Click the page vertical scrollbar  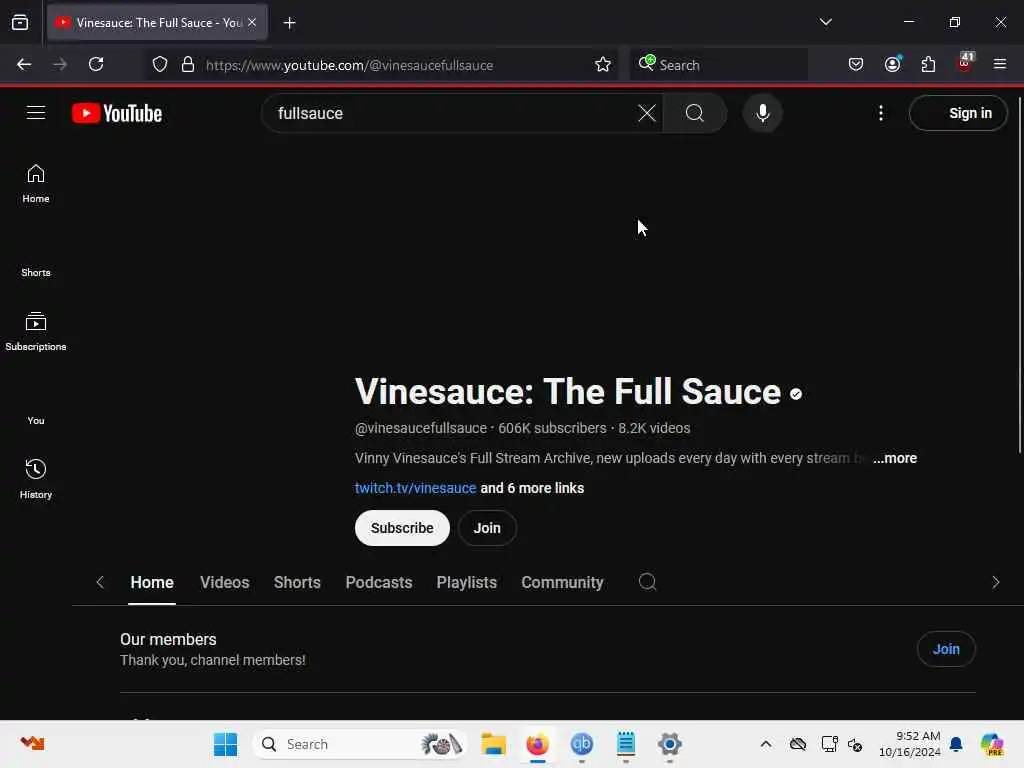(1019, 274)
